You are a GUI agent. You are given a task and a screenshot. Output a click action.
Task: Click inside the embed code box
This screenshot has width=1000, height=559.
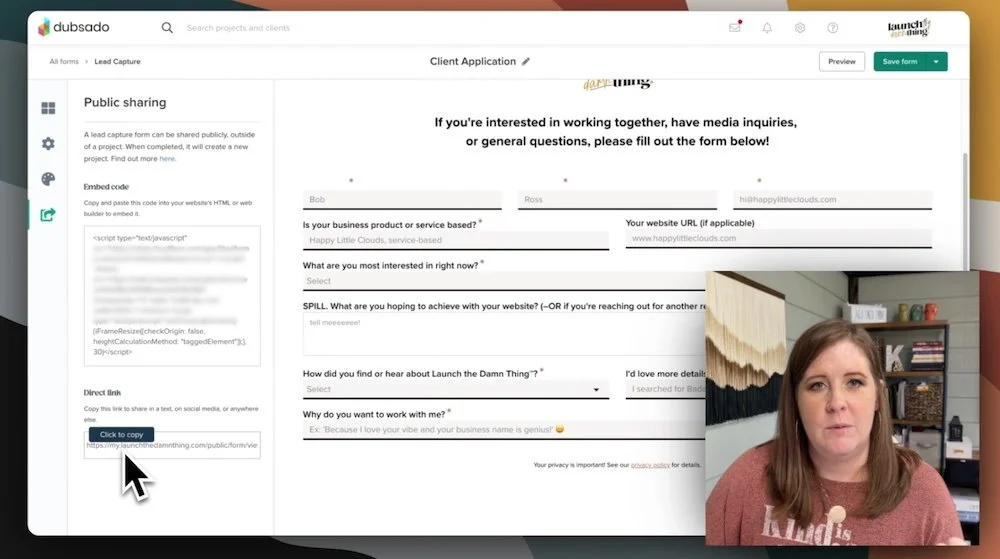(172, 295)
